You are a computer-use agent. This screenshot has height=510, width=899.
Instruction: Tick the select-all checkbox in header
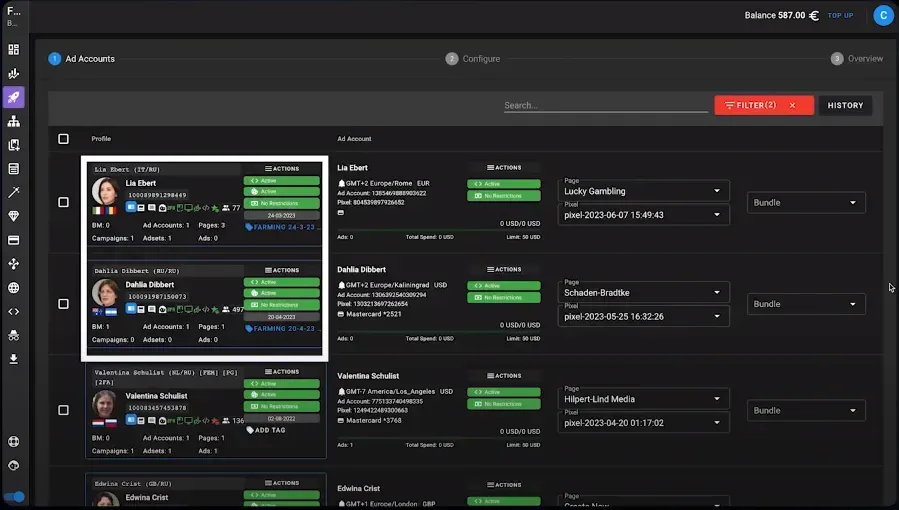click(x=64, y=139)
